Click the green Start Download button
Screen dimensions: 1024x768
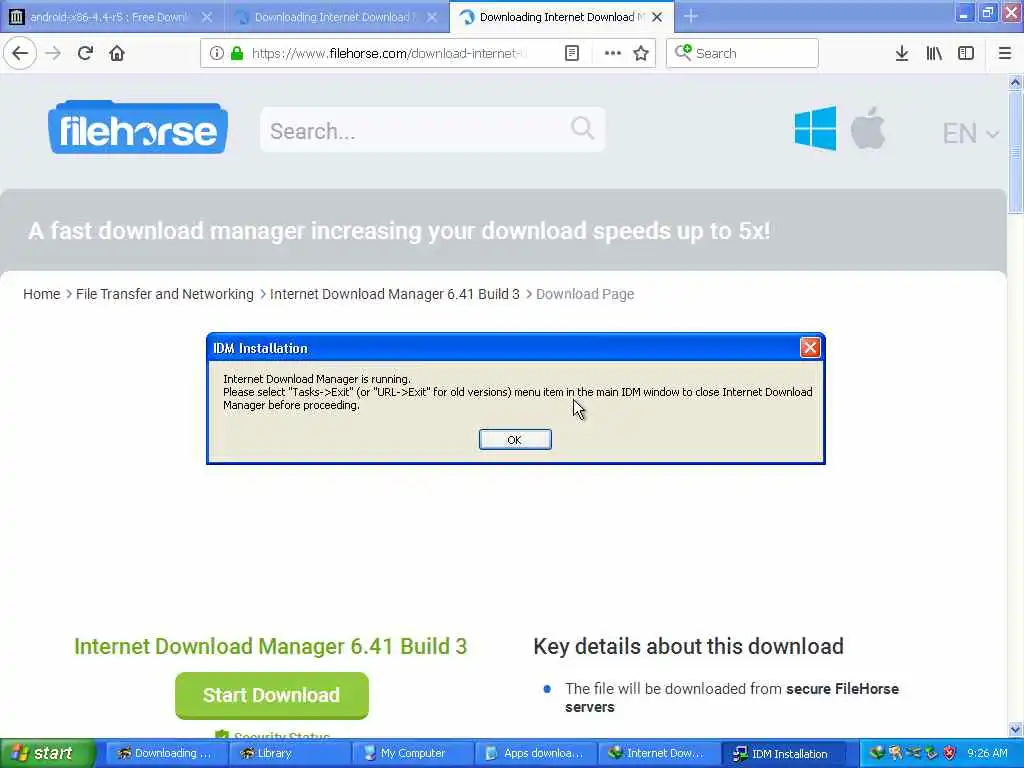(x=272, y=695)
